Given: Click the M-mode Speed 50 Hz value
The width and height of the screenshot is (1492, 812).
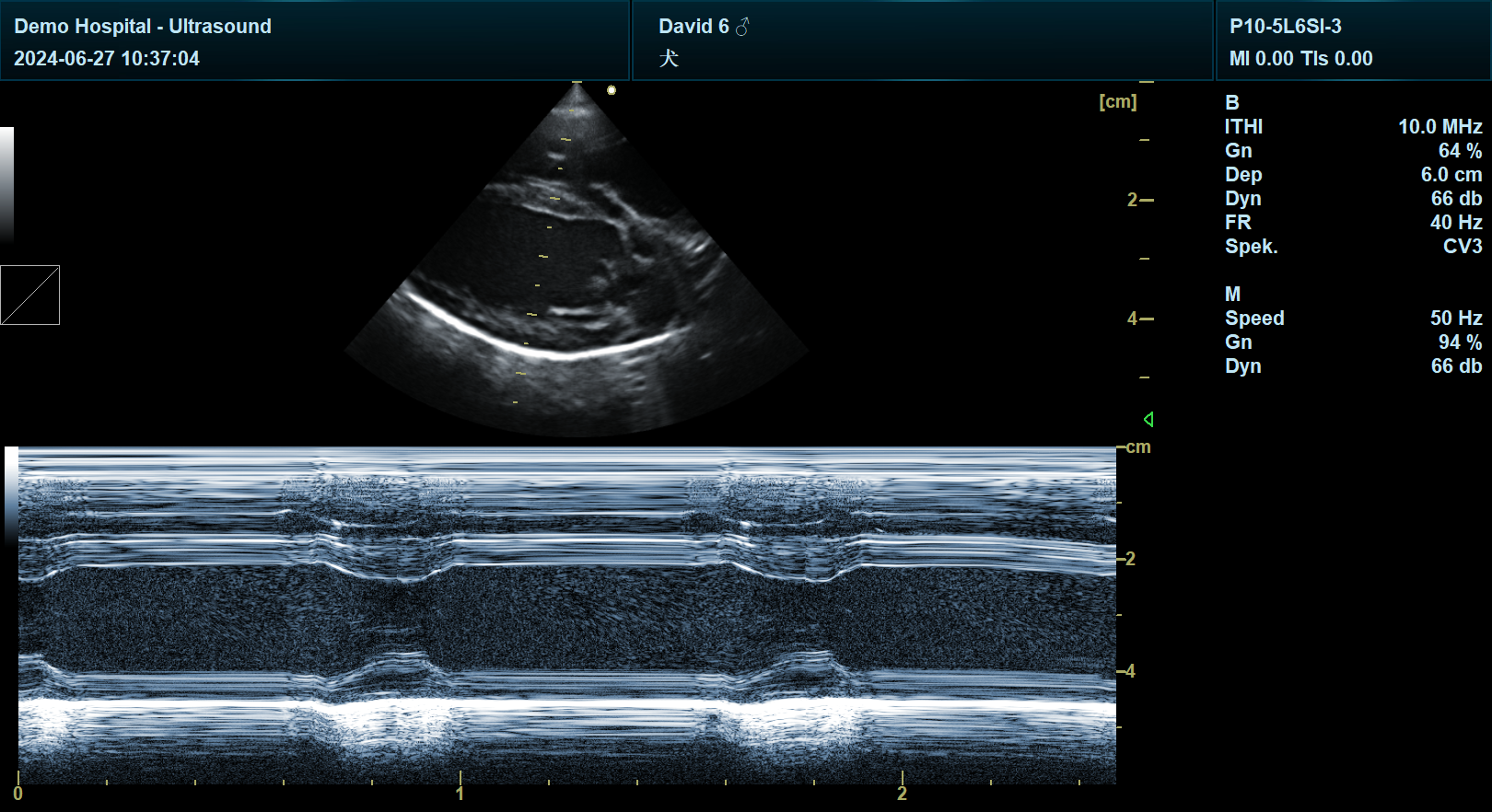Looking at the screenshot, I should pyautogui.click(x=1455, y=319).
